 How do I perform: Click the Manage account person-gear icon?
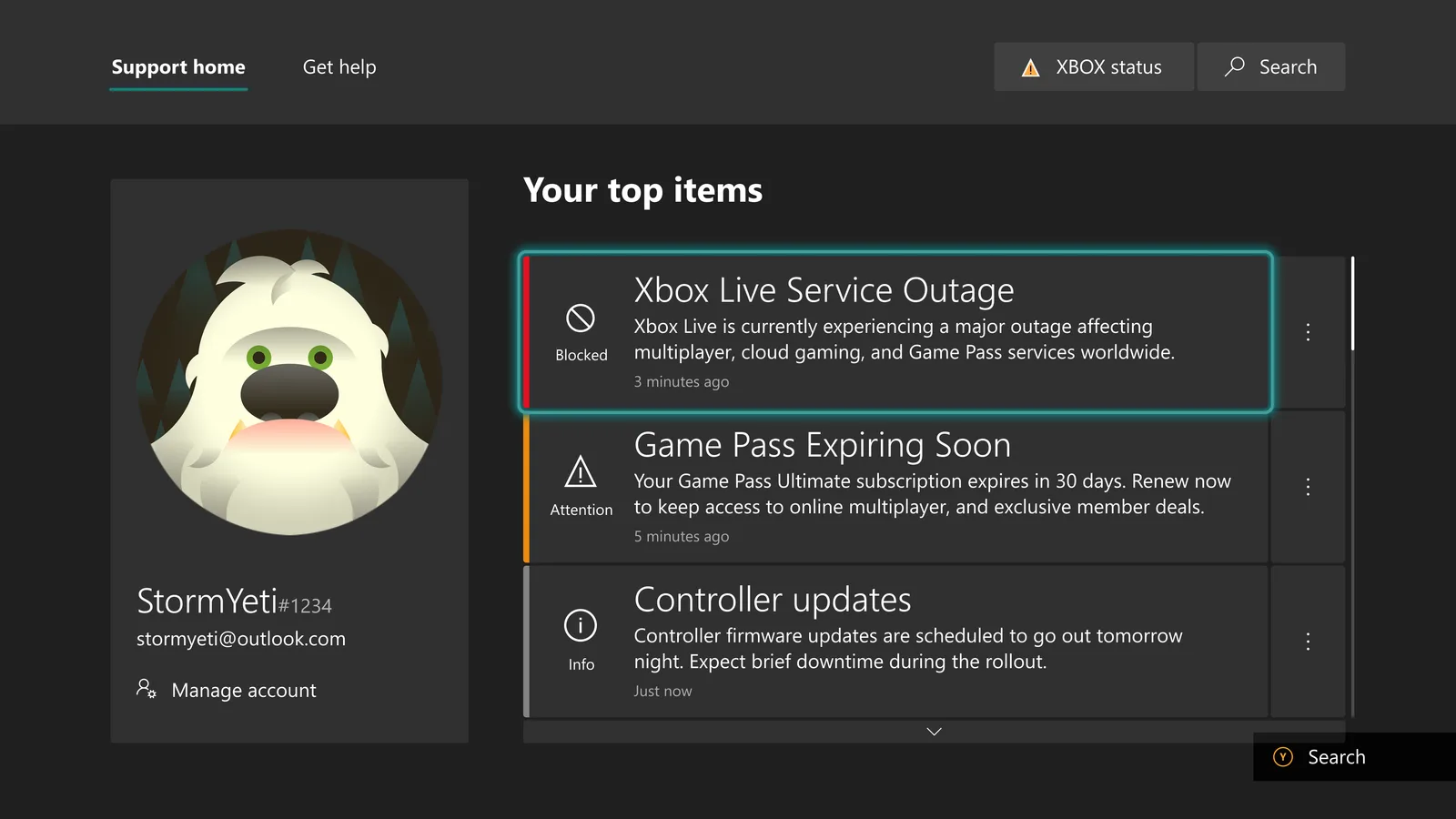point(147,689)
